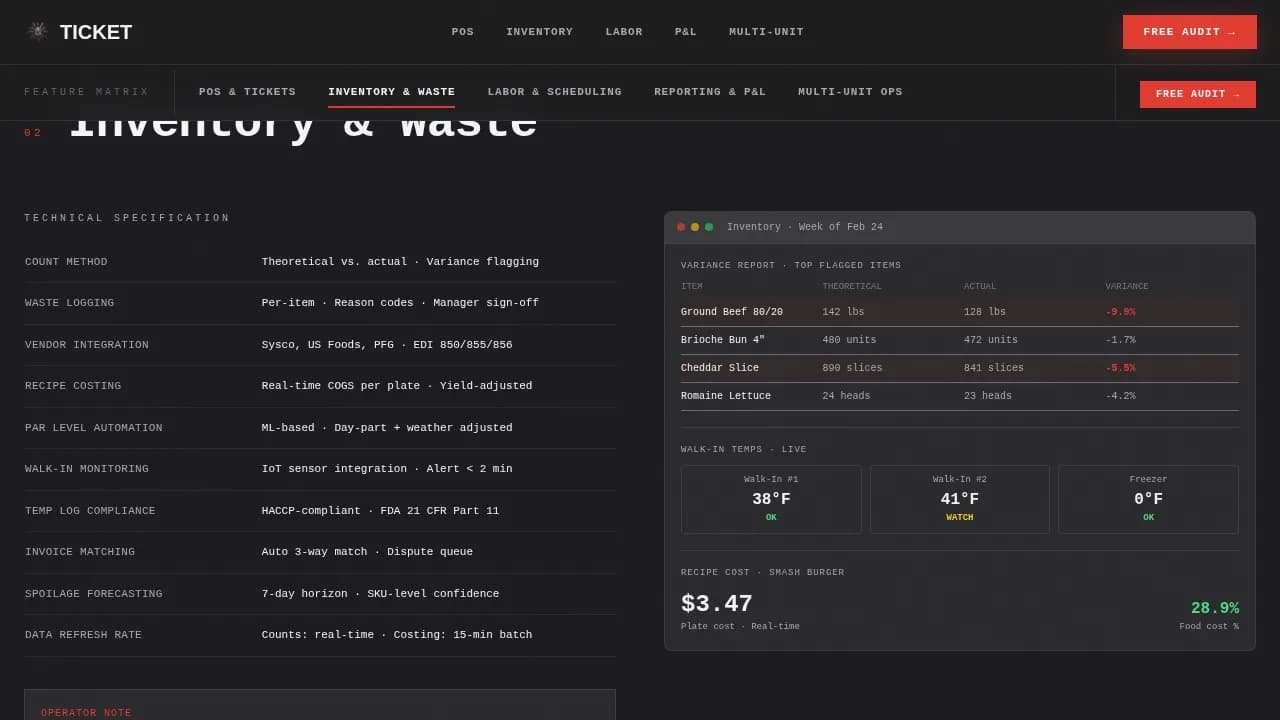Select the Ground Beef 80/20 row

coord(960,312)
